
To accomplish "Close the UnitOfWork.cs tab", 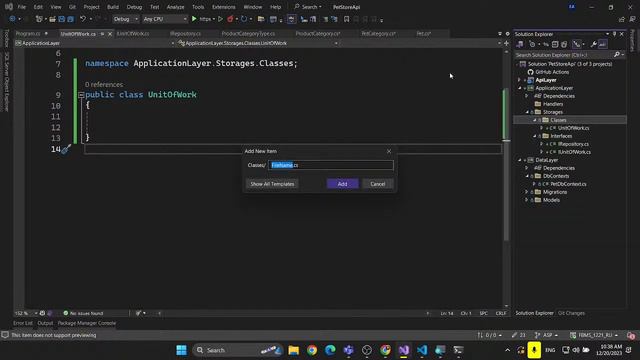I will tap(110, 34).
